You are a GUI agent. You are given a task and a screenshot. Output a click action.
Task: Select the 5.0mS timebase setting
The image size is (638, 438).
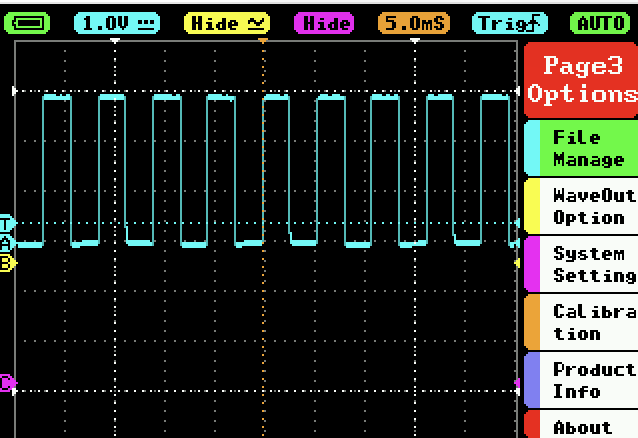[x=414, y=23]
